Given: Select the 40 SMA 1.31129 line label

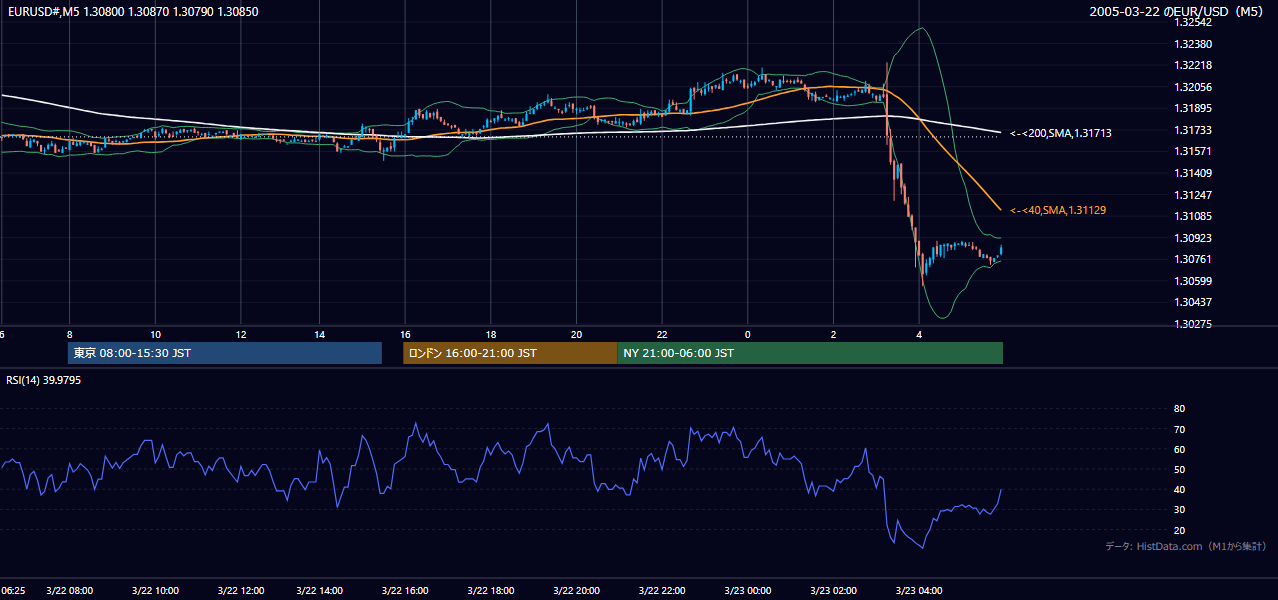Looking at the screenshot, I should pyautogui.click(x=1058, y=210).
